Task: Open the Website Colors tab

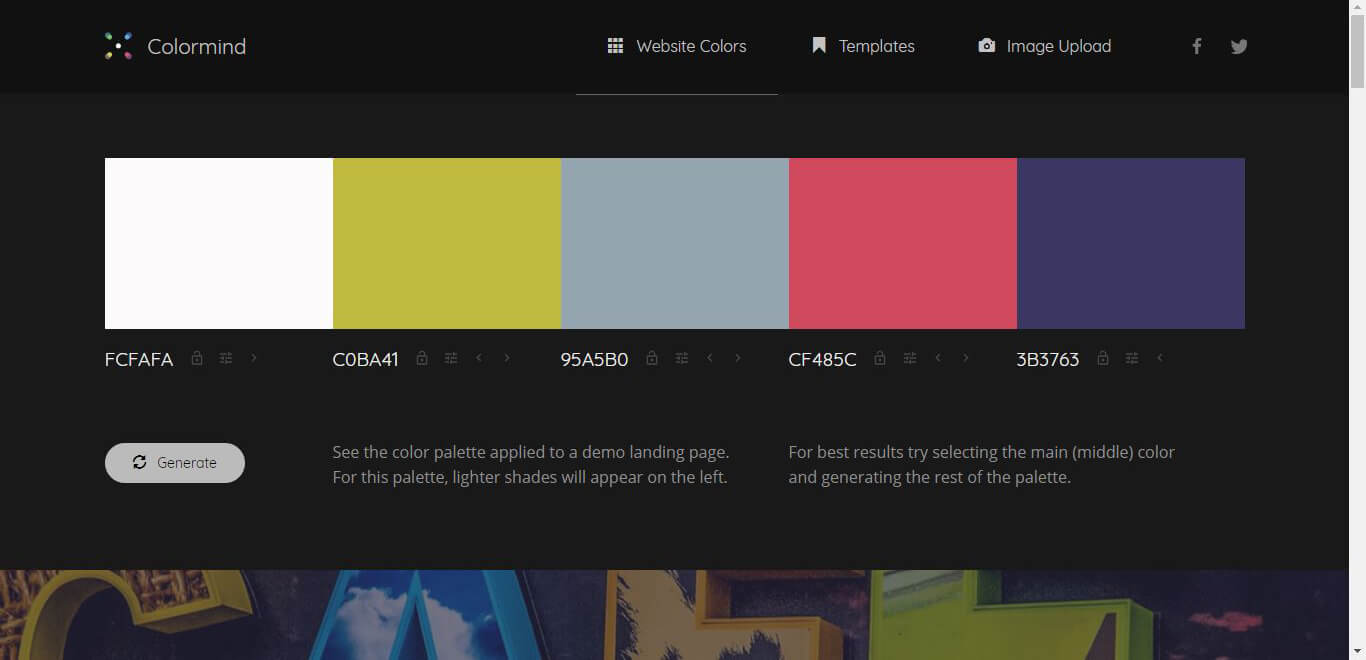Action: (677, 46)
